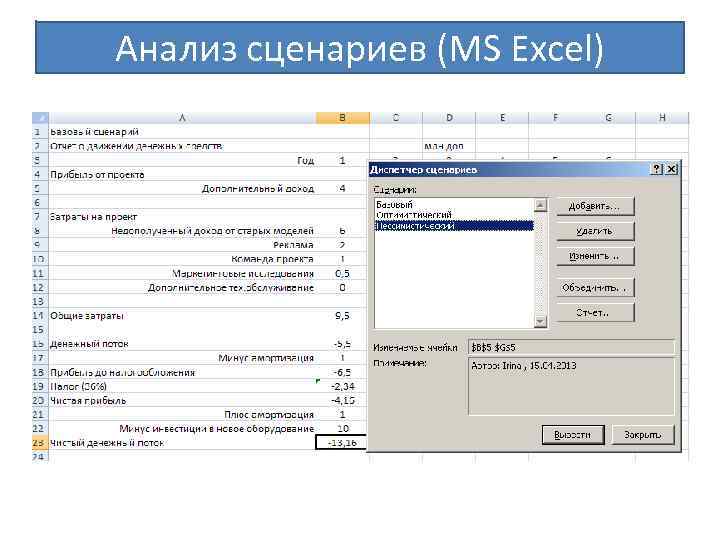Screen dimensions: 720x540
Task: Select column D header
Action: pos(449,118)
